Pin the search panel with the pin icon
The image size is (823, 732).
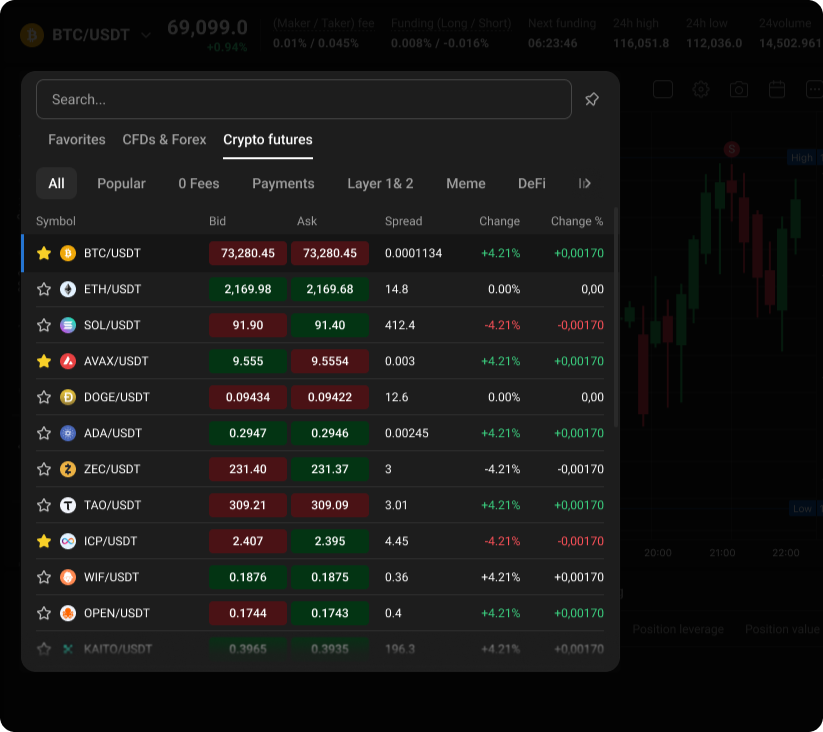[x=591, y=99]
